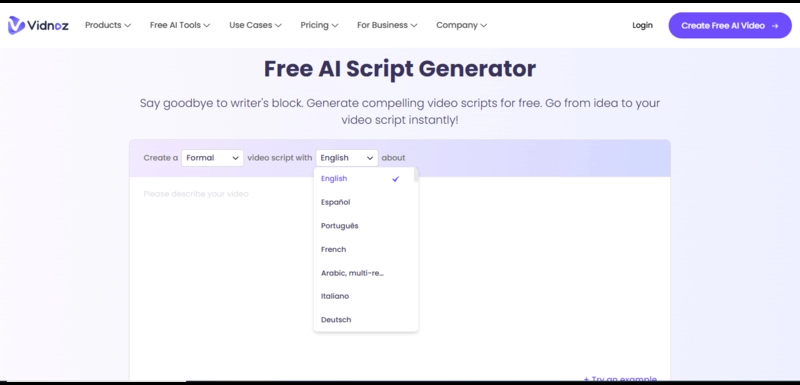Click the Vidnoz logo
This screenshot has width=800, height=385.
(38, 25)
